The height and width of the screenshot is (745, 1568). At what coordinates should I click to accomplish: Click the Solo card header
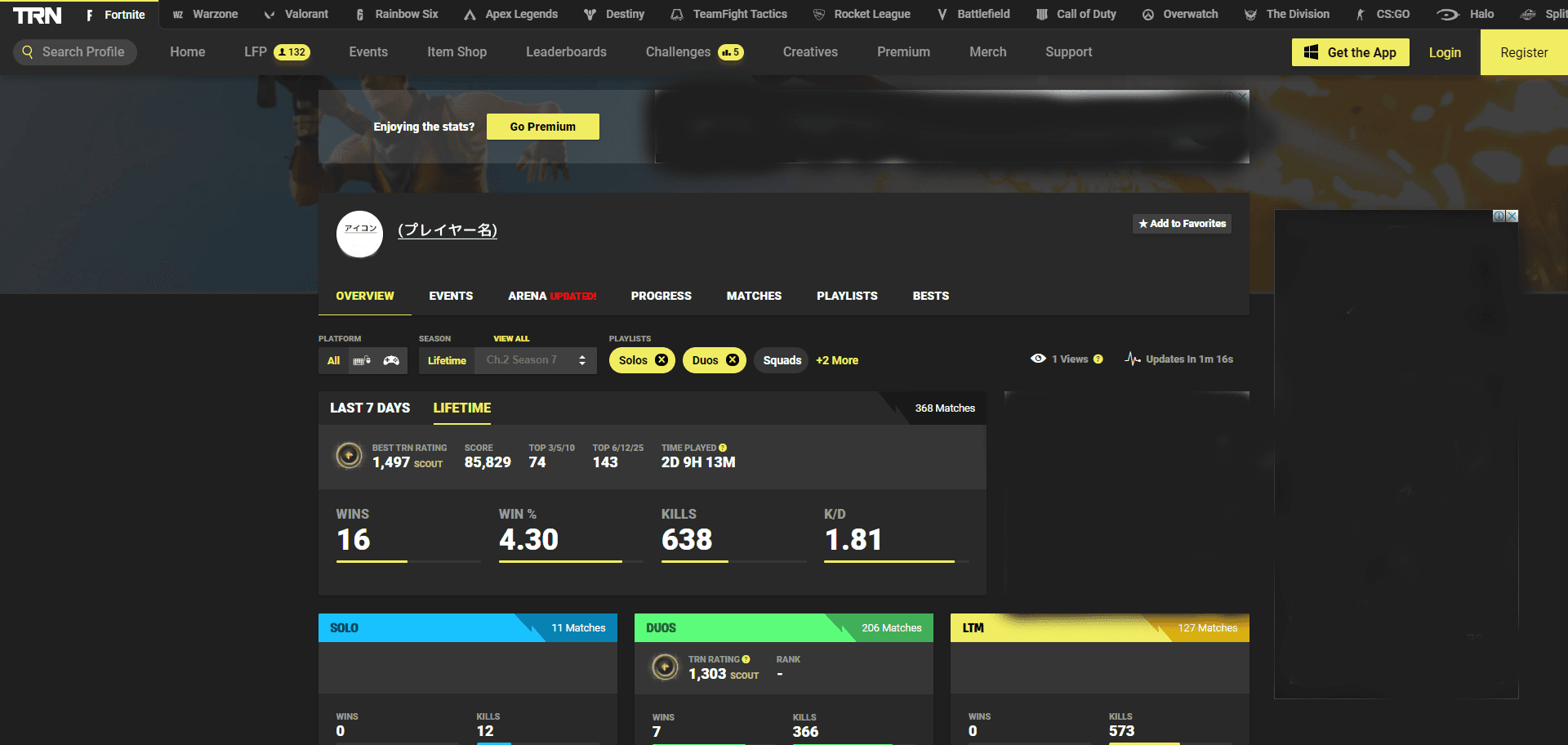pos(467,627)
